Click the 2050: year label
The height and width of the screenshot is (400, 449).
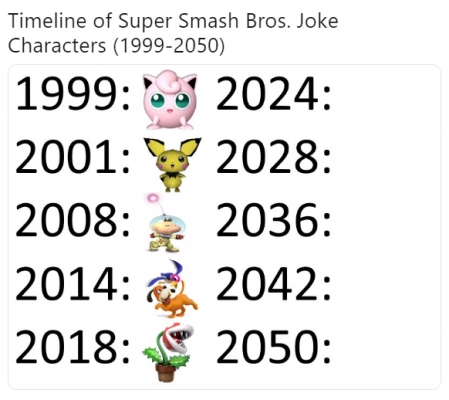(274, 346)
